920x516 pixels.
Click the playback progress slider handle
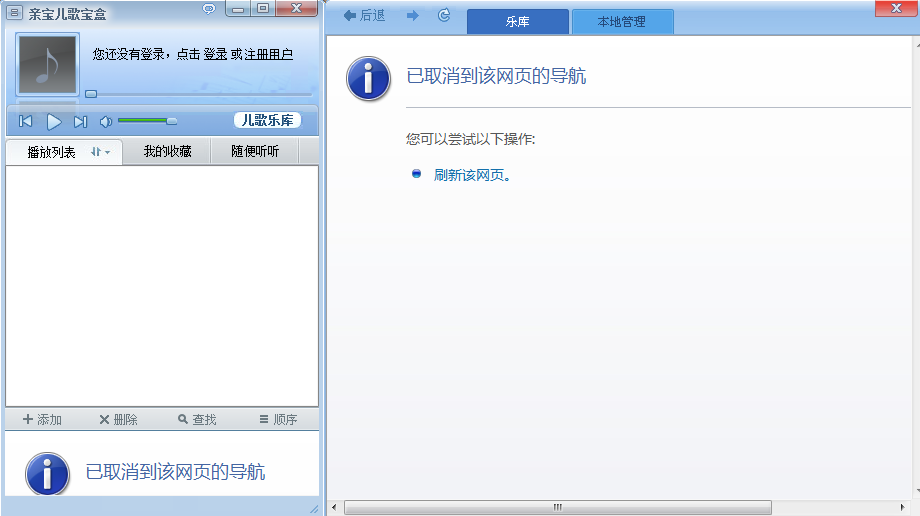coord(91,94)
